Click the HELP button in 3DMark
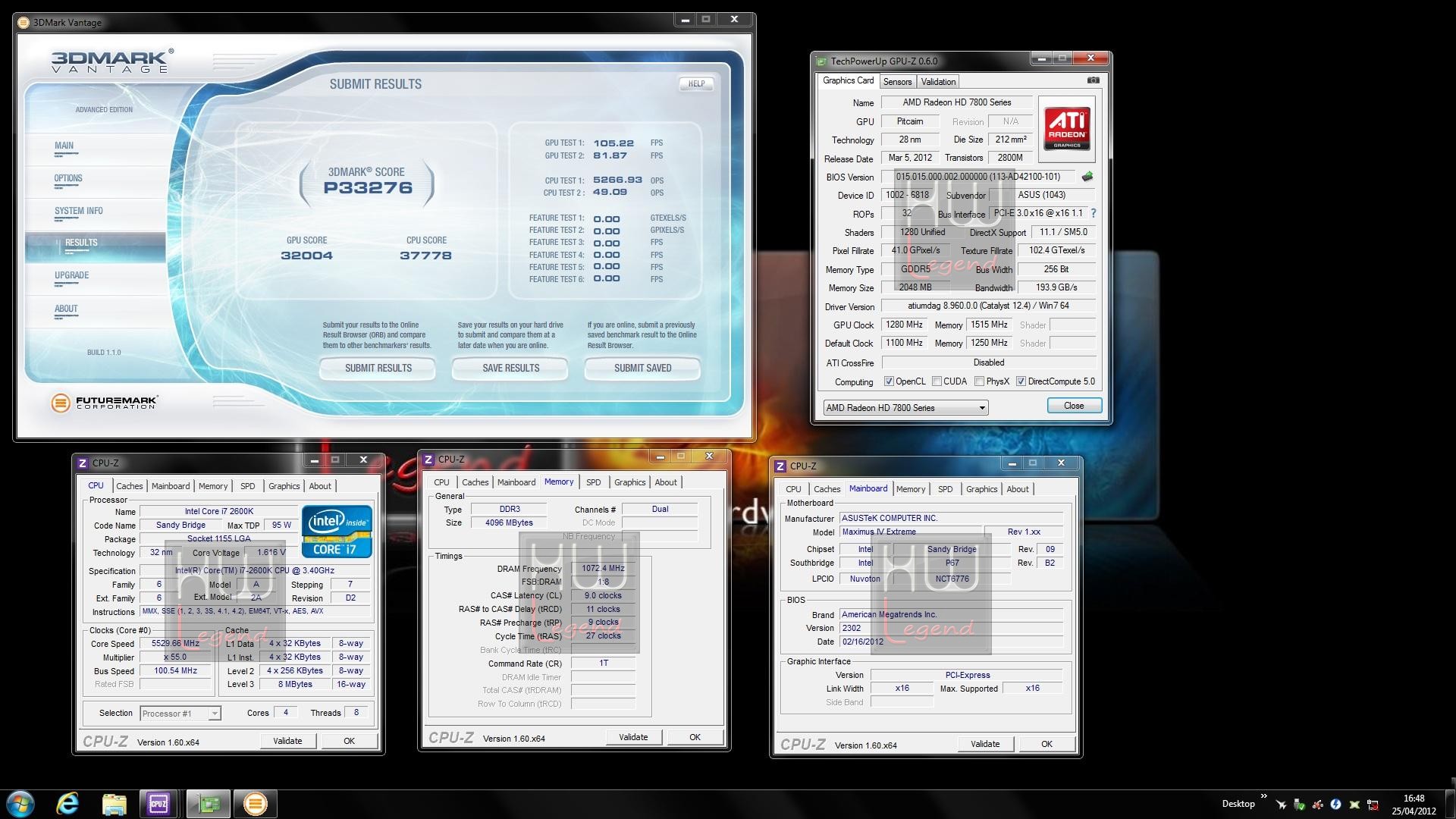The height and width of the screenshot is (819, 1456). [696, 84]
